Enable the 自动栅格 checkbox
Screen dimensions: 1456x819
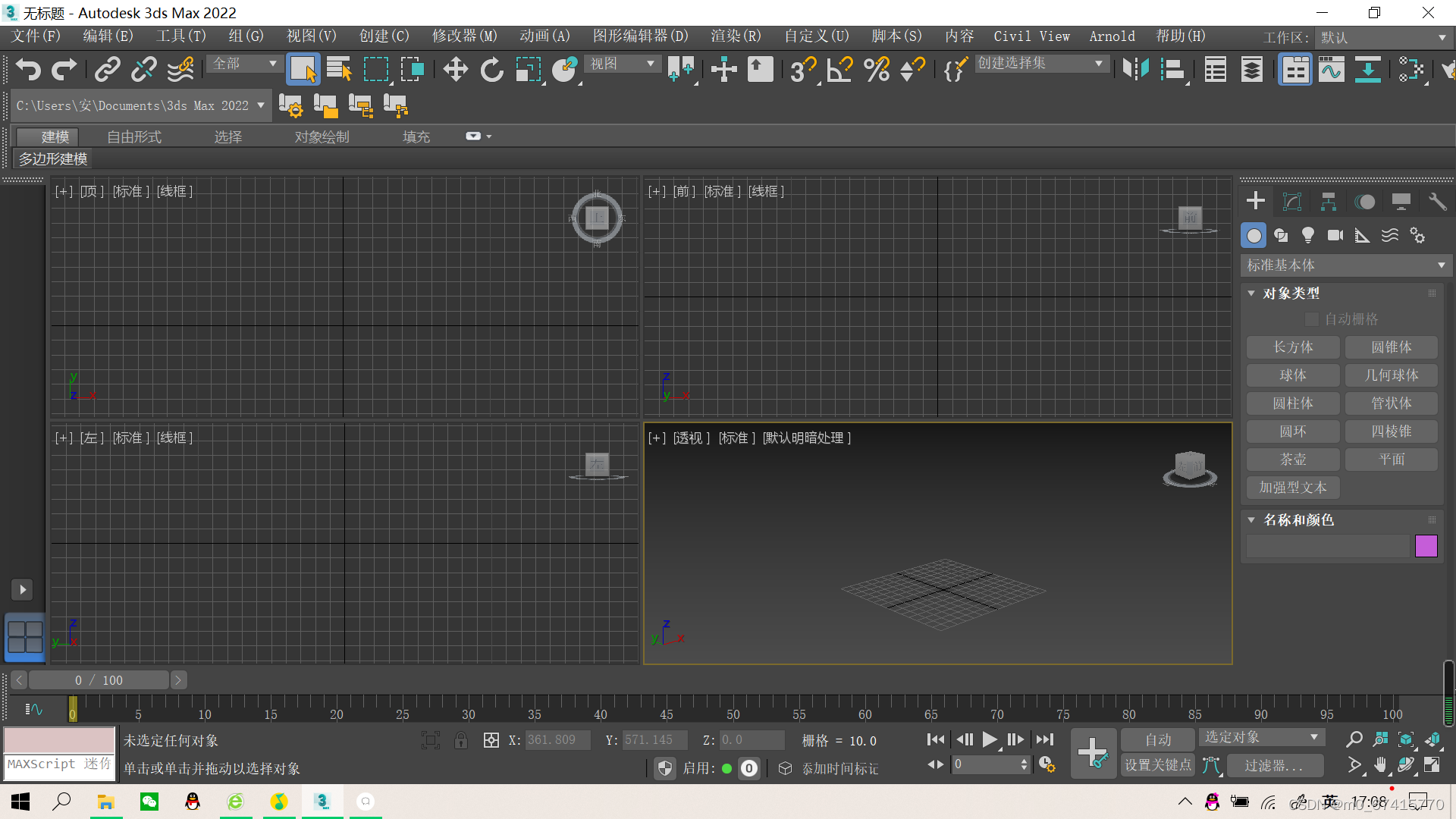click(x=1312, y=319)
